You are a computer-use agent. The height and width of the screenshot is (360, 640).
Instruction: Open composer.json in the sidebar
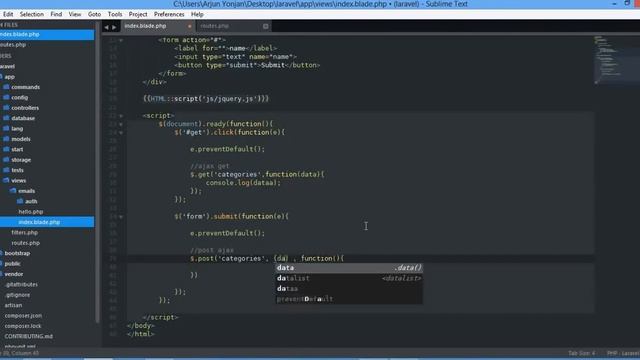pyautogui.click(x=23, y=316)
